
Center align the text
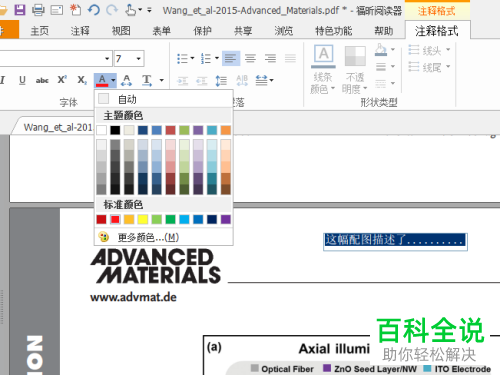click(250, 58)
